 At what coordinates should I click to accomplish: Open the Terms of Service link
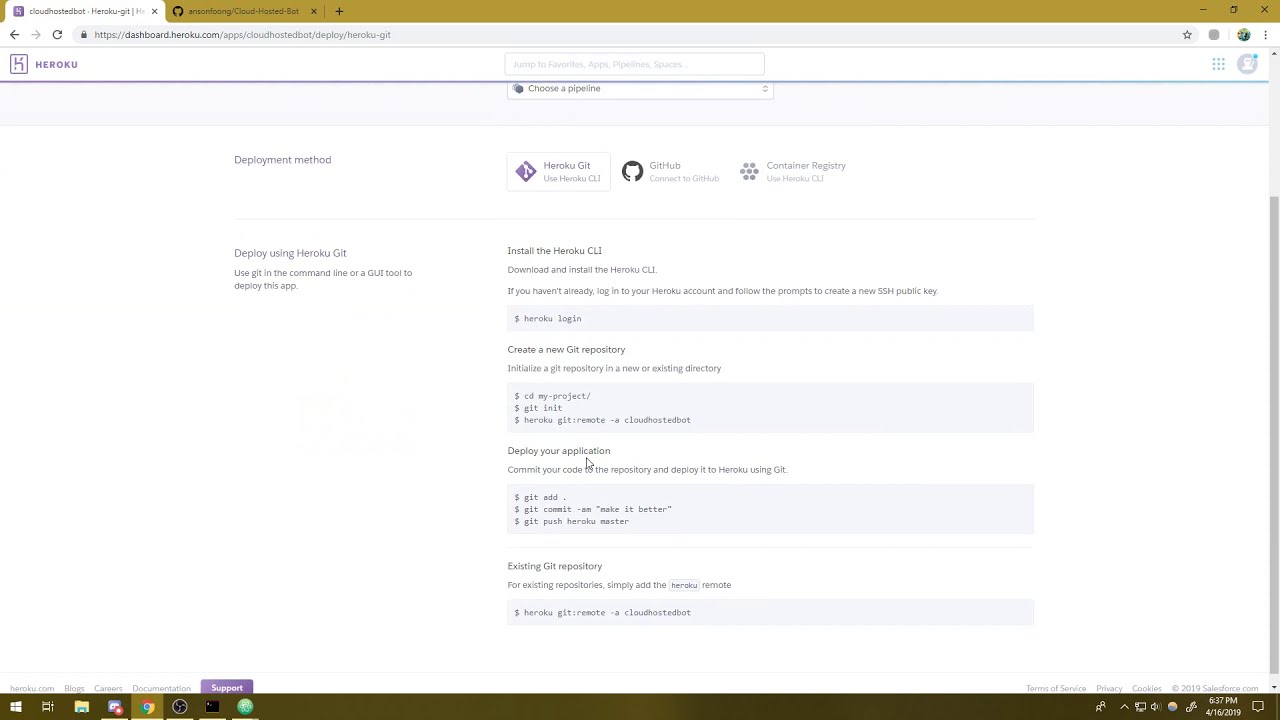1056,688
